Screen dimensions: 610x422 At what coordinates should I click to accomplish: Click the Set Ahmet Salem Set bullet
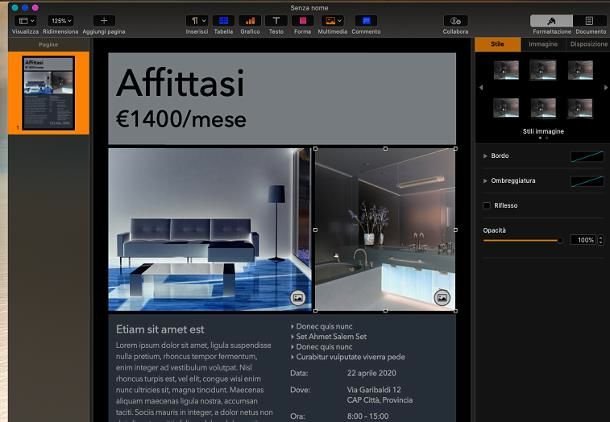(331, 336)
